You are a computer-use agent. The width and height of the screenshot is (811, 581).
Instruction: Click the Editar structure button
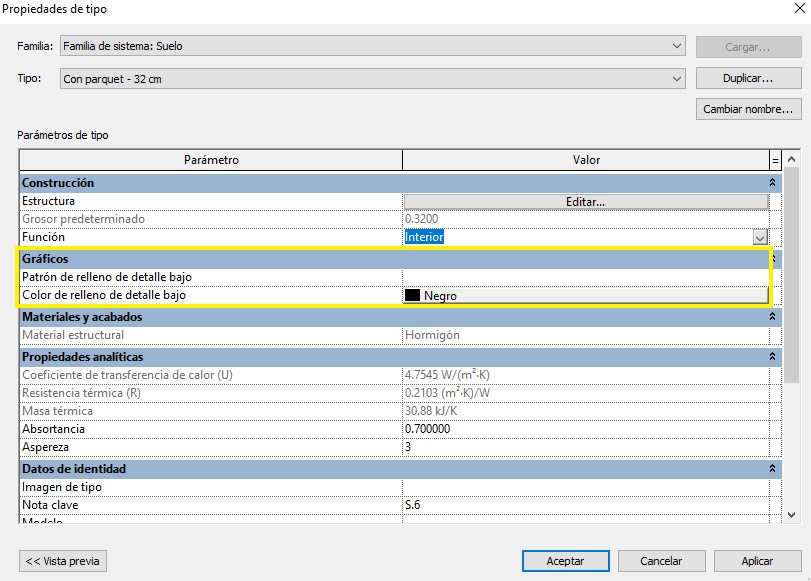click(585, 201)
